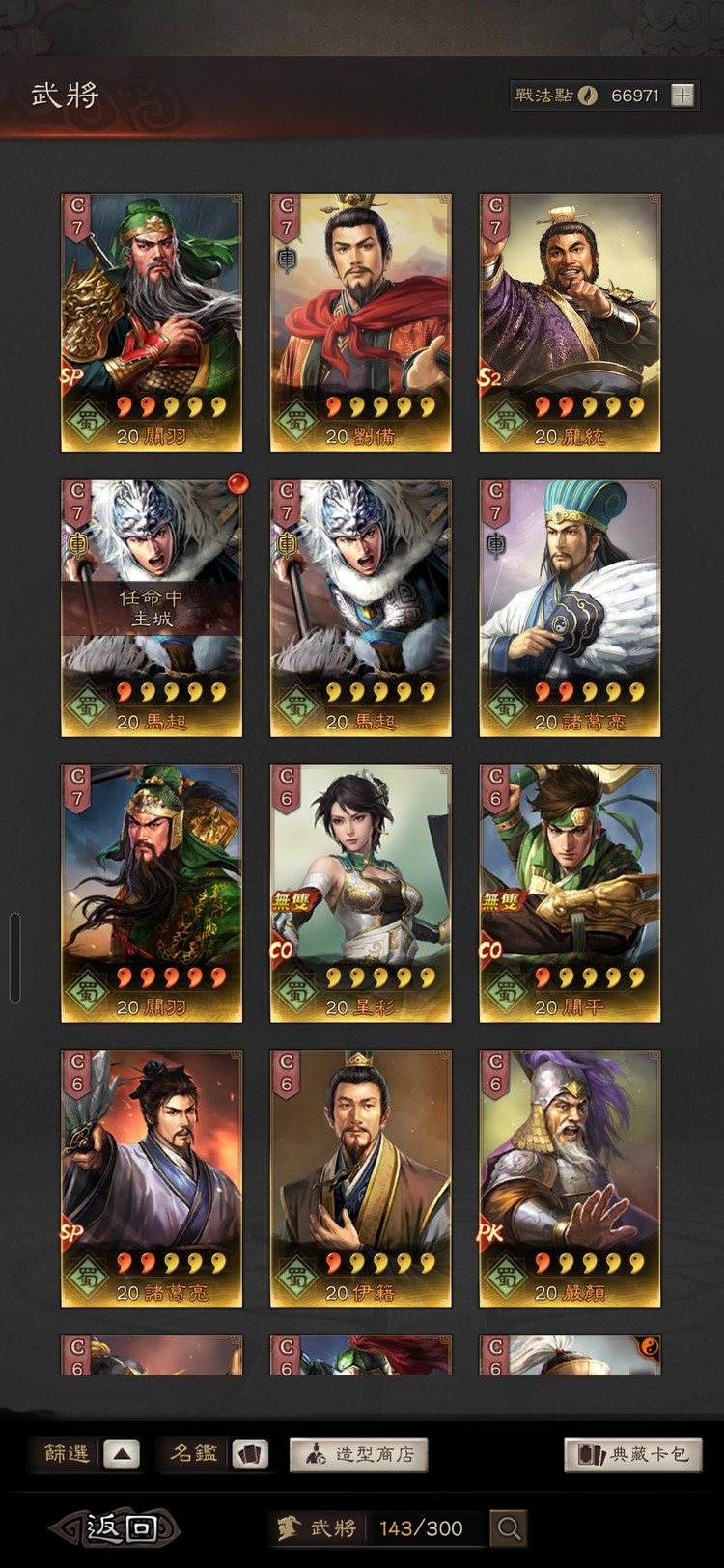Viewport: 724px width, 1568px height.
Task: Open the magnifier search icon
Action: tap(509, 1527)
